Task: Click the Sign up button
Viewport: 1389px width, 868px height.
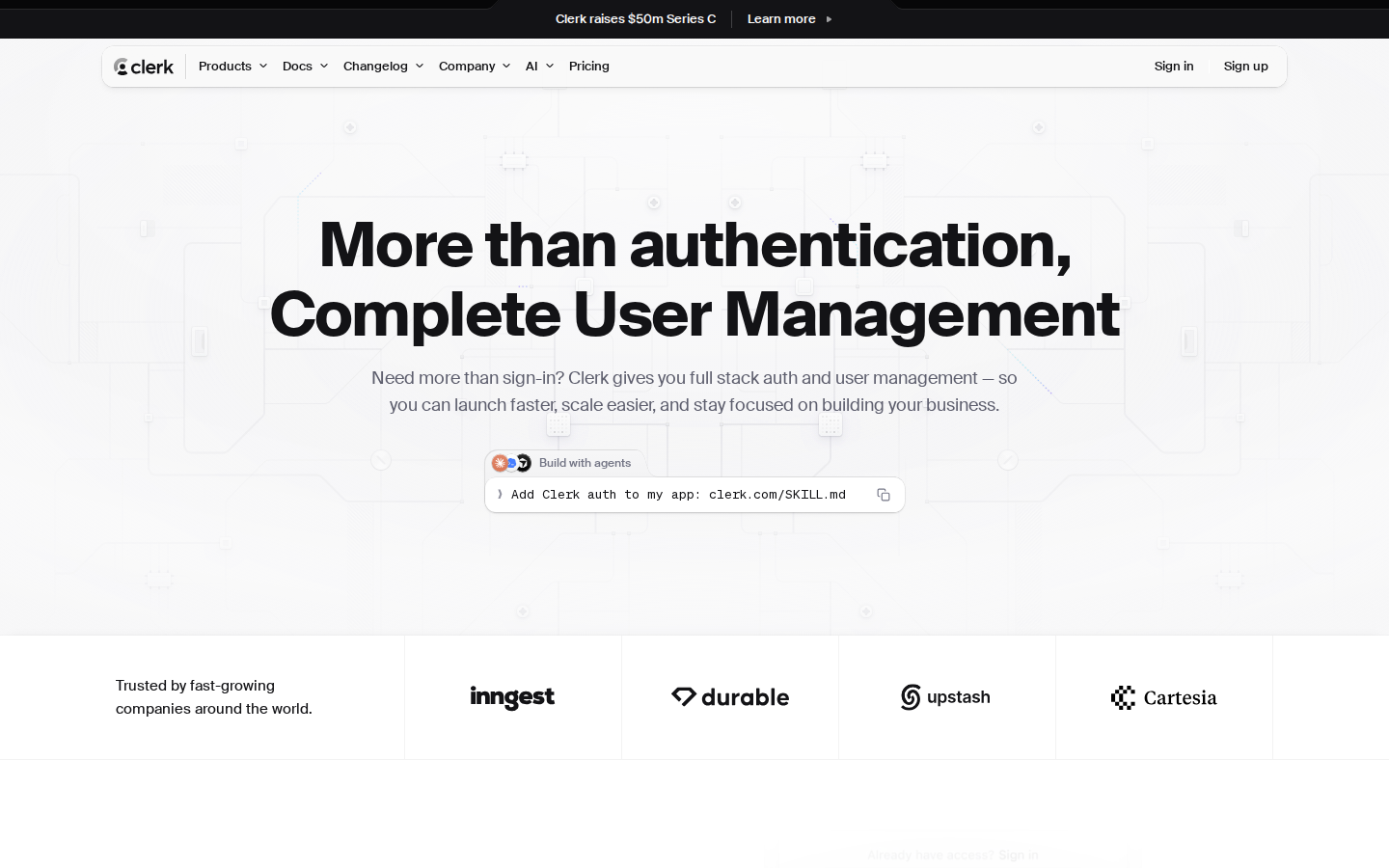Action: tap(1246, 67)
